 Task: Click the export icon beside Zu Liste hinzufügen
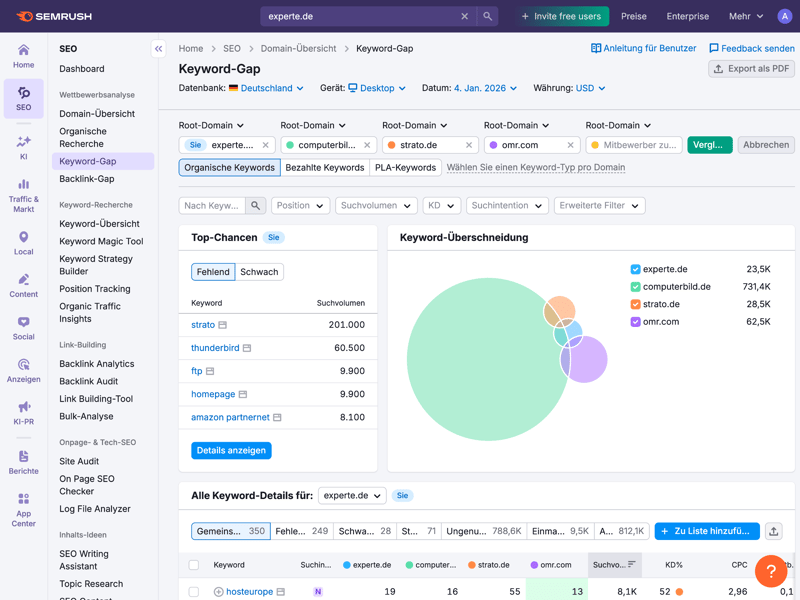pos(773,531)
